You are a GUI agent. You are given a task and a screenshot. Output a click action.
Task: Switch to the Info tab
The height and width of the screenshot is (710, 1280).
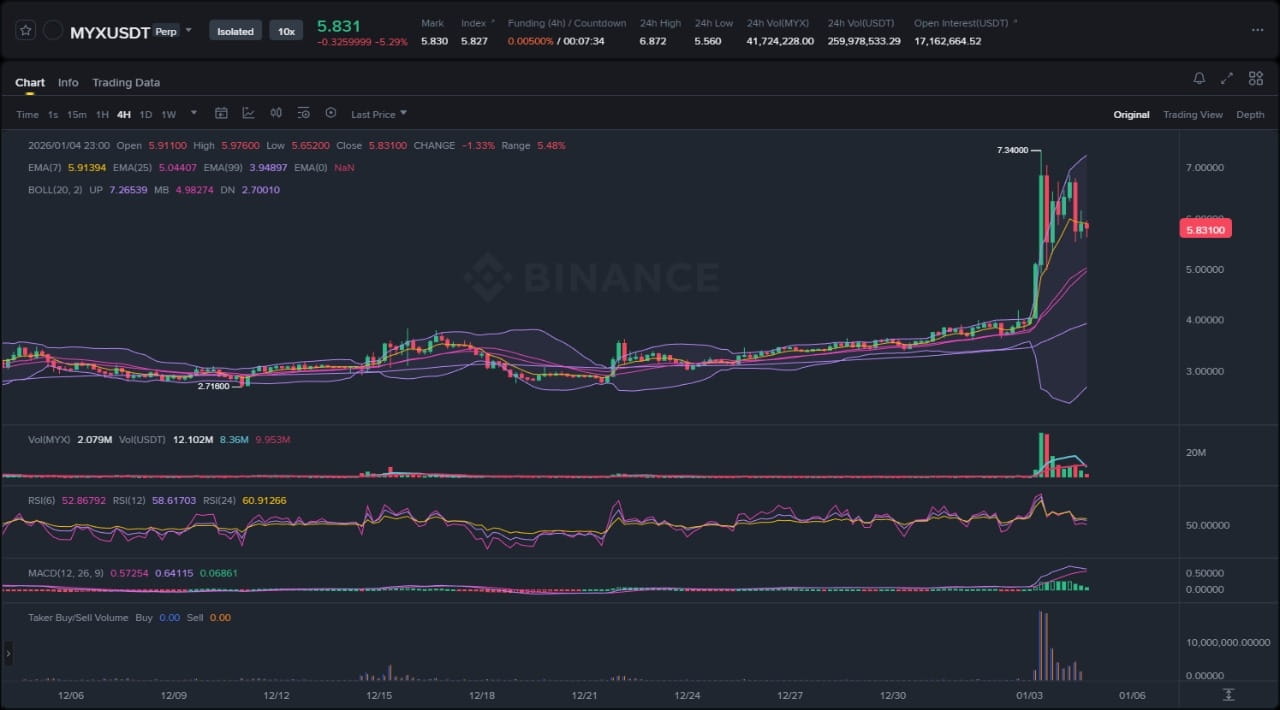[68, 83]
